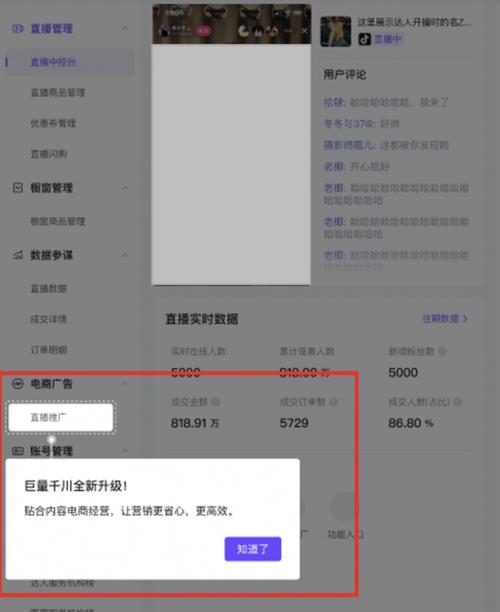Viewport: 500px width, 612px height.
Task: Click the 老挥 comment saying 开心就好
Action: pos(356,167)
